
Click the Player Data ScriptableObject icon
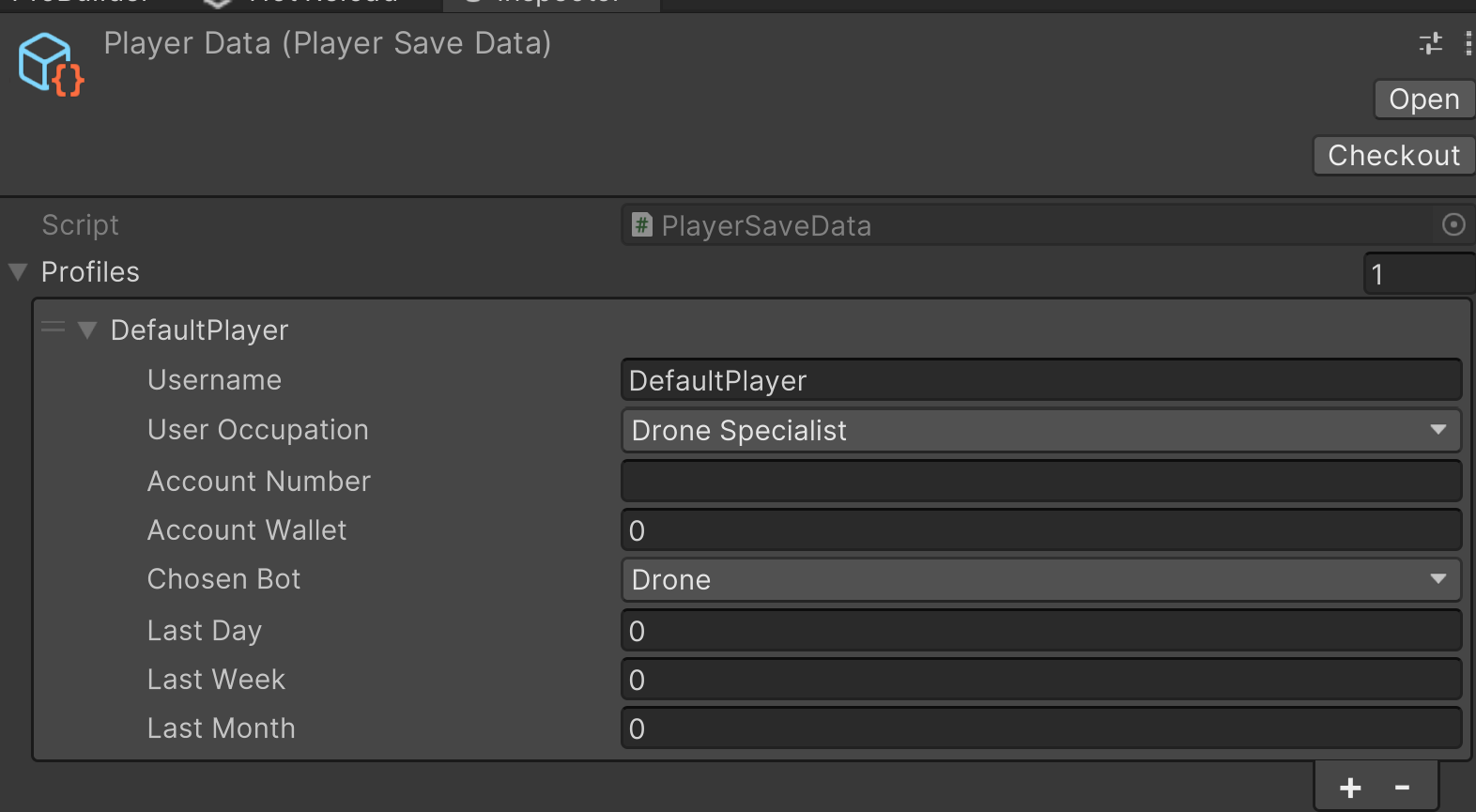[x=51, y=64]
